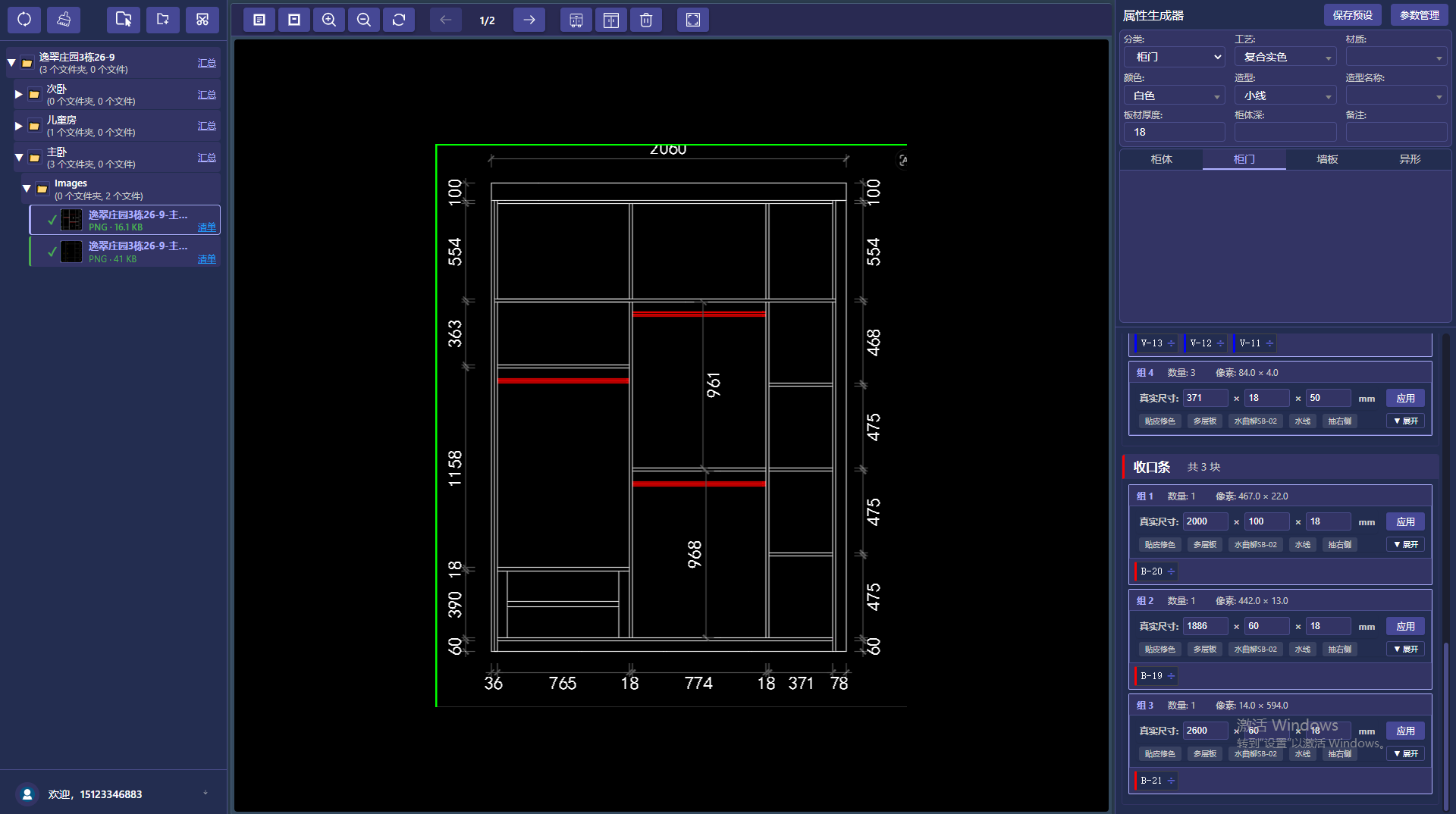Toggle the 抽右侧 tag in 收口条 组 2
This screenshot has height=814, width=1456.
click(x=1339, y=649)
